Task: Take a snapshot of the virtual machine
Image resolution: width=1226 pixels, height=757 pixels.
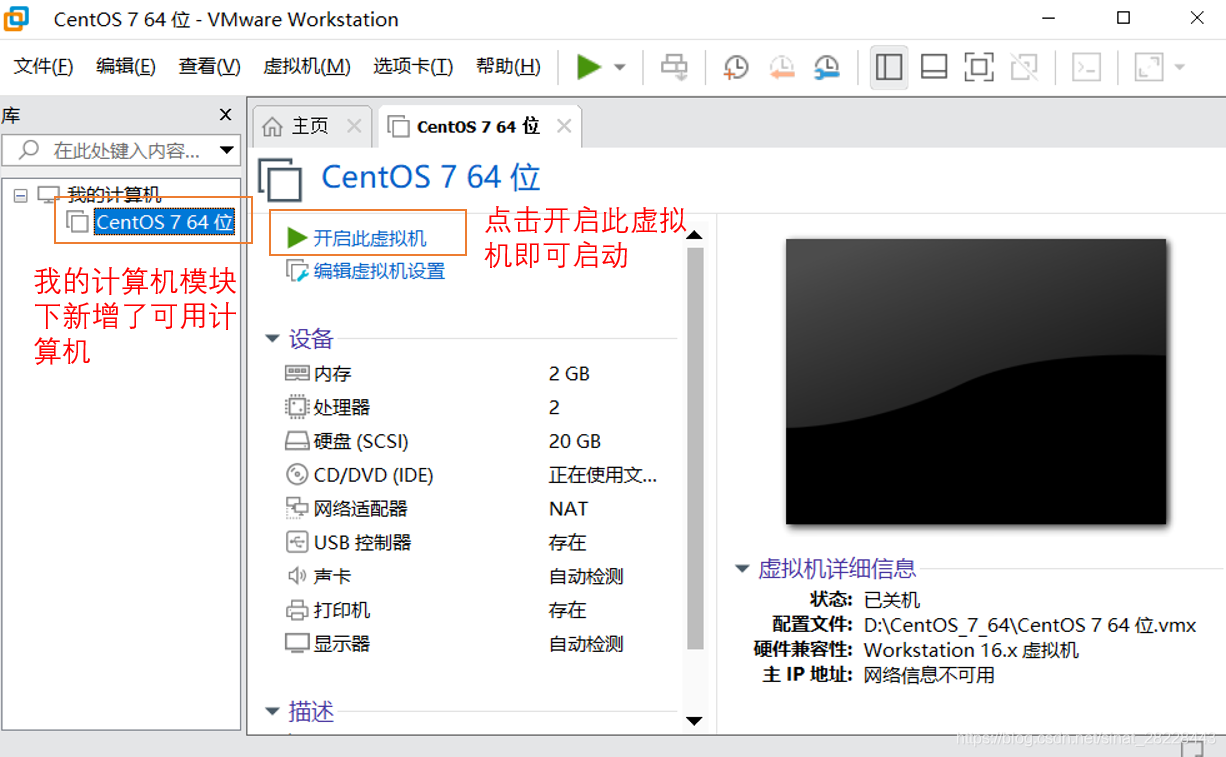Action: pyautogui.click(x=736, y=67)
